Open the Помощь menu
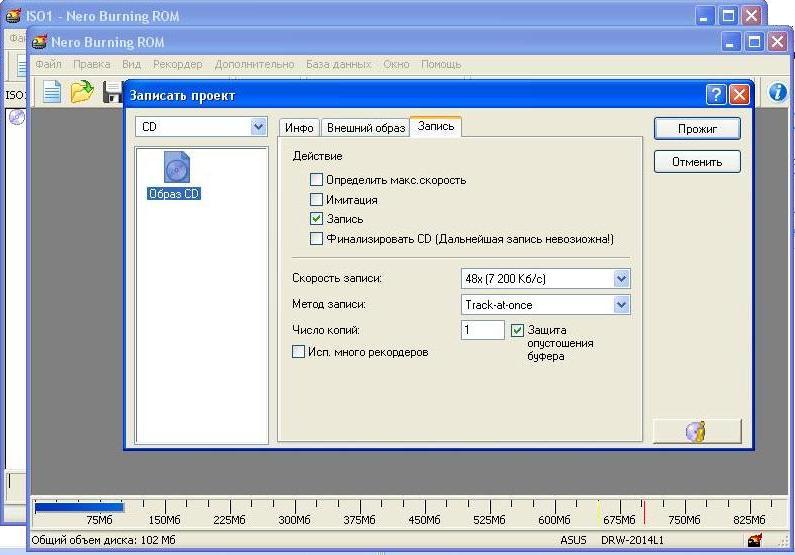This screenshot has height=555, width=795. (441, 64)
